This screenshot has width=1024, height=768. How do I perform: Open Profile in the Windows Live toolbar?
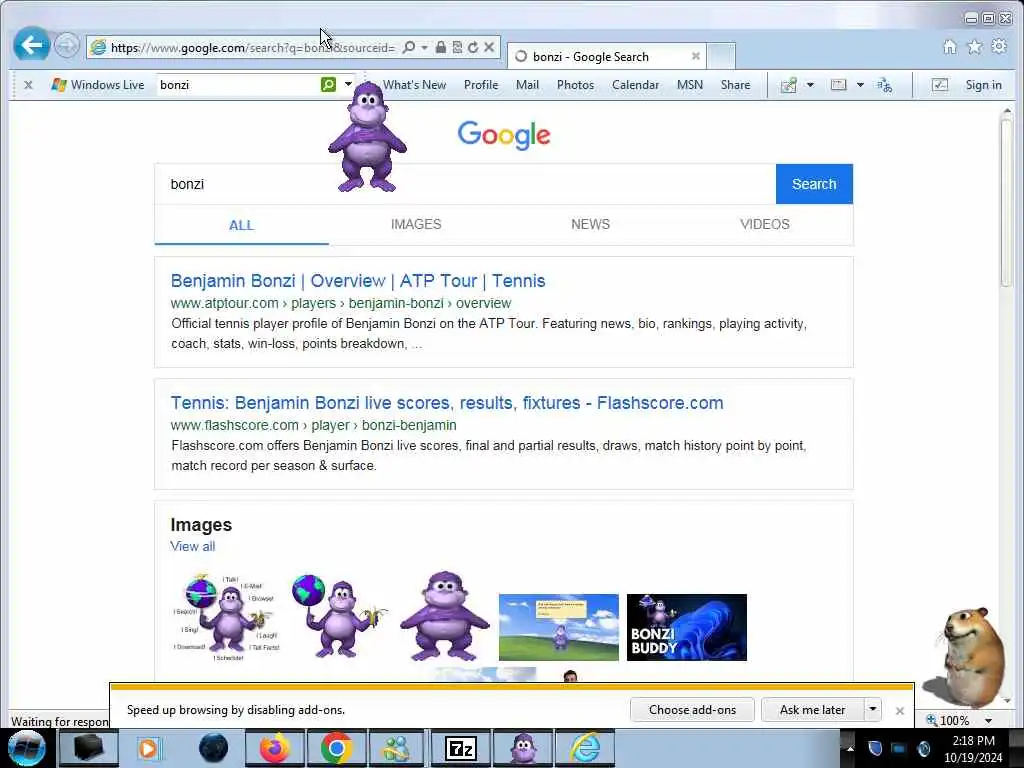tap(481, 85)
